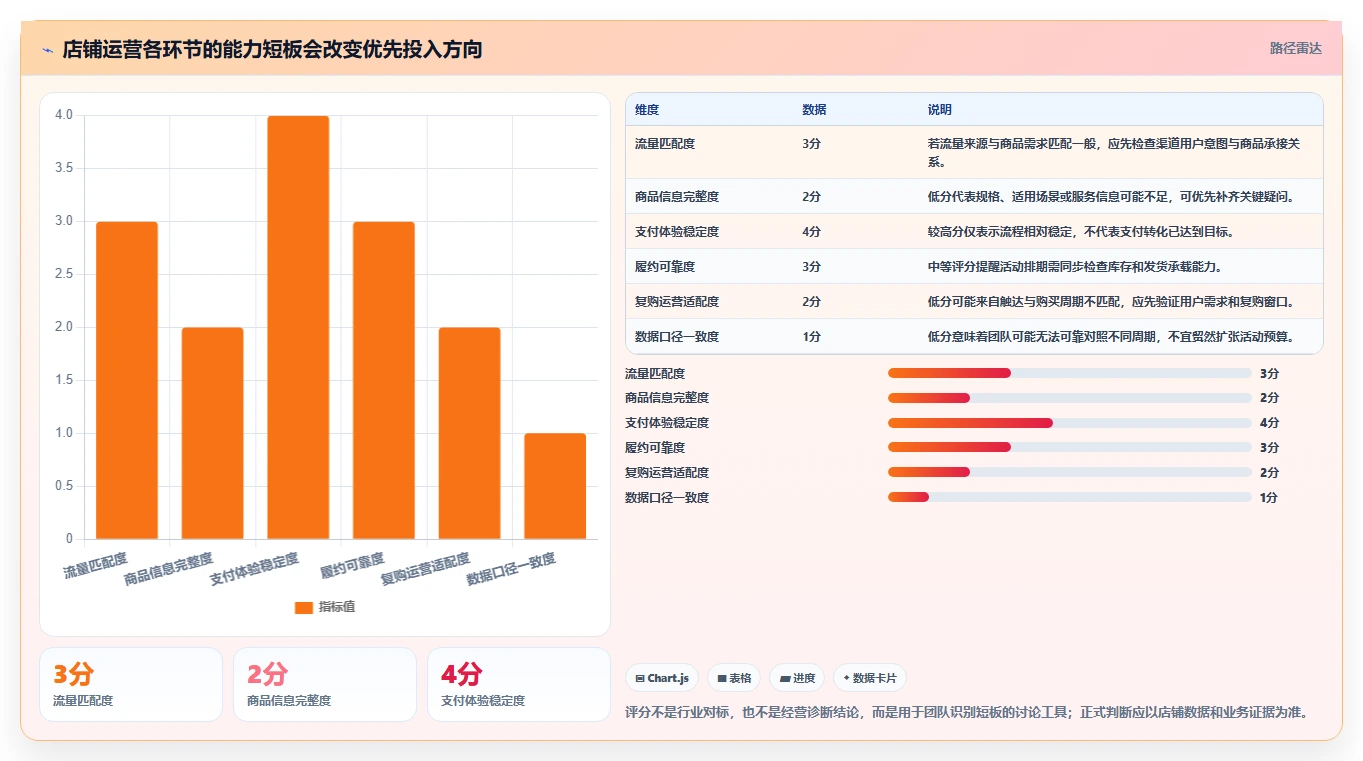Click the 数据 column header
The width and height of the screenshot is (1363, 761).
click(x=814, y=110)
